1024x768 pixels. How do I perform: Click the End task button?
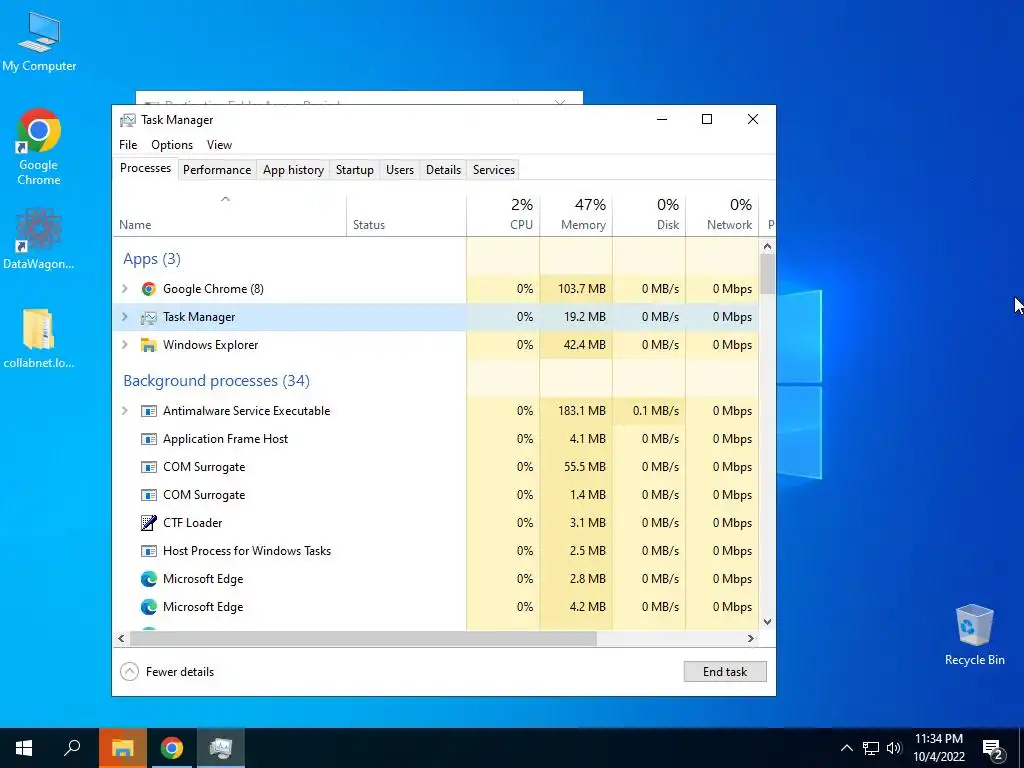(725, 671)
